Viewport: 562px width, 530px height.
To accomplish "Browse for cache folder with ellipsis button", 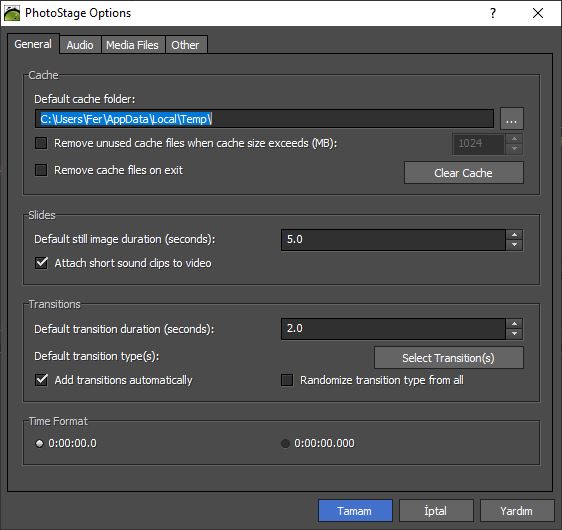I will click(x=511, y=119).
